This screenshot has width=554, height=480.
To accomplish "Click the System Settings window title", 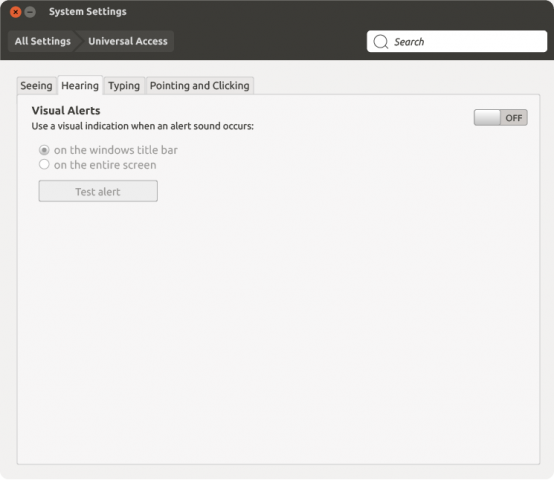I will point(88,12).
